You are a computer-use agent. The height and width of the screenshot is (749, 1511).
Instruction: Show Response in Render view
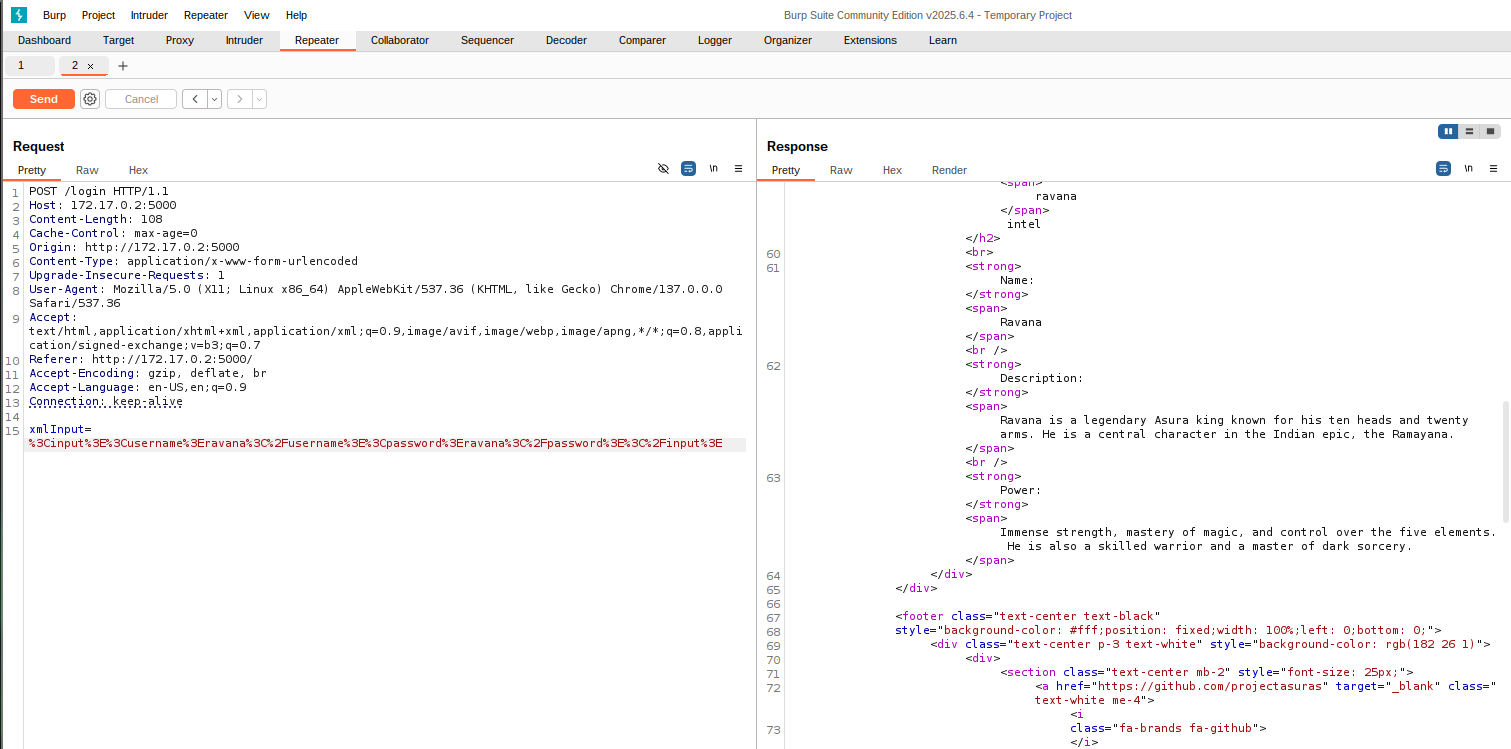(x=949, y=170)
